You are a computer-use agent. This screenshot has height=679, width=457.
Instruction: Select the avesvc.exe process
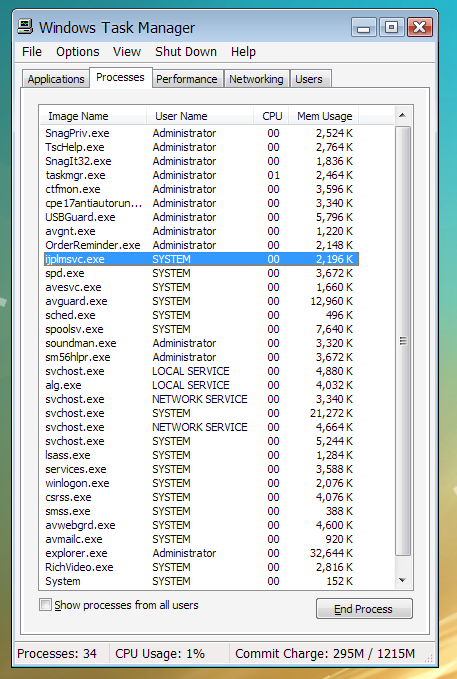click(x=201, y=287)
